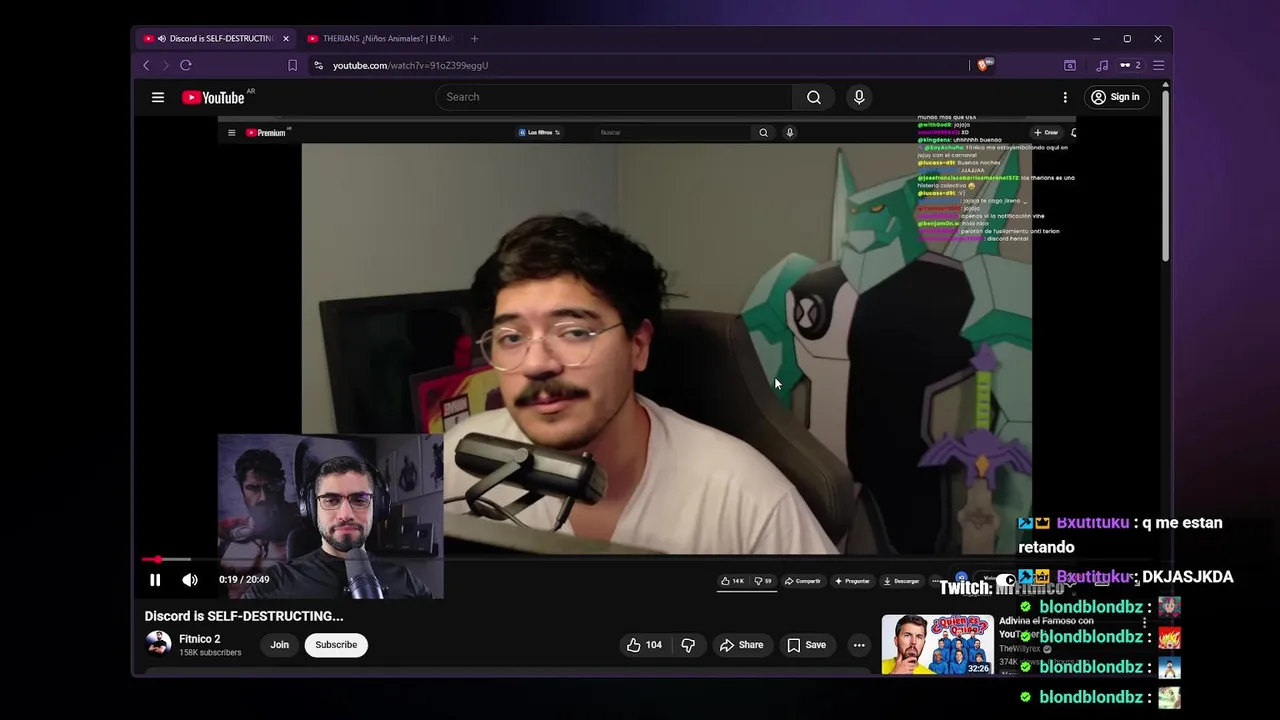Viewport: 1280px width, 720px height.
Task: Click 158K subscribers text
Action: tap(210, 653)
